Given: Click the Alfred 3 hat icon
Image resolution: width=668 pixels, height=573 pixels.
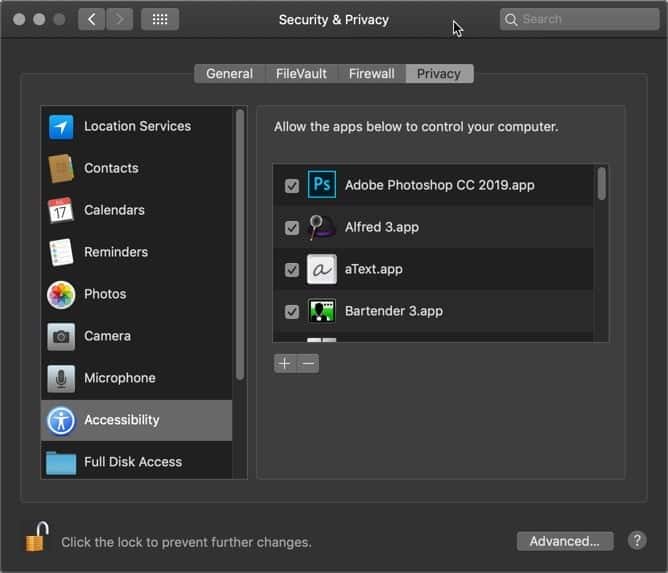Looking at the screenshot, I should (x=322, y=227).
